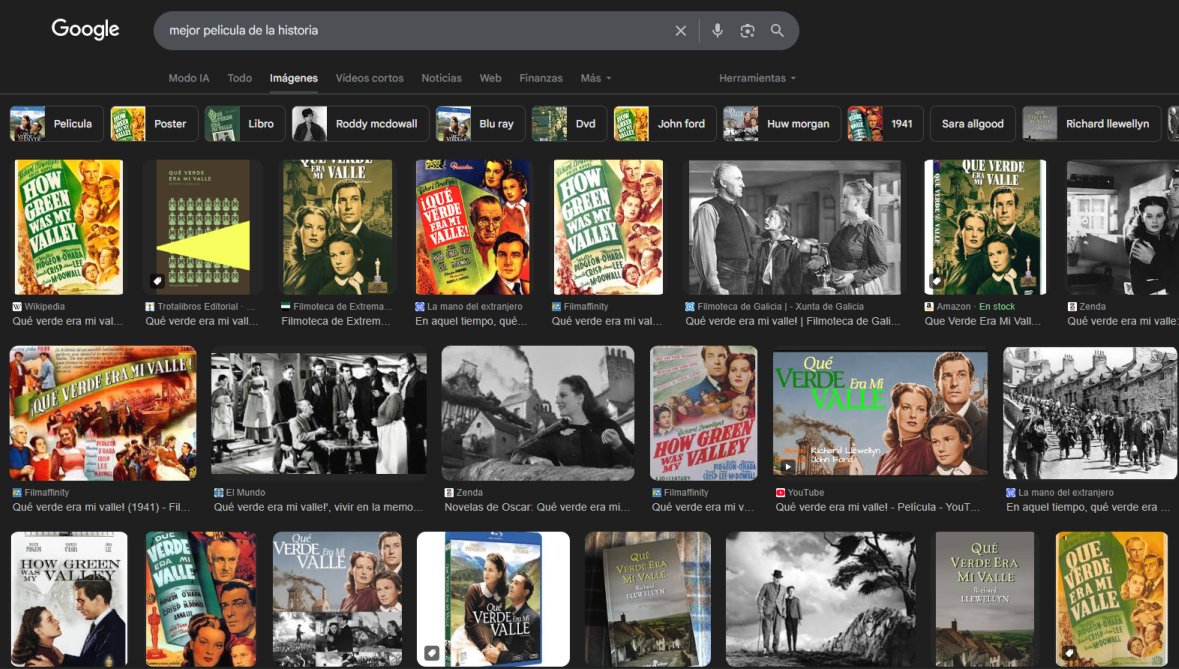
Task: Click the tag icon on Trotalibros book cover
Action: tap(156, 281)
